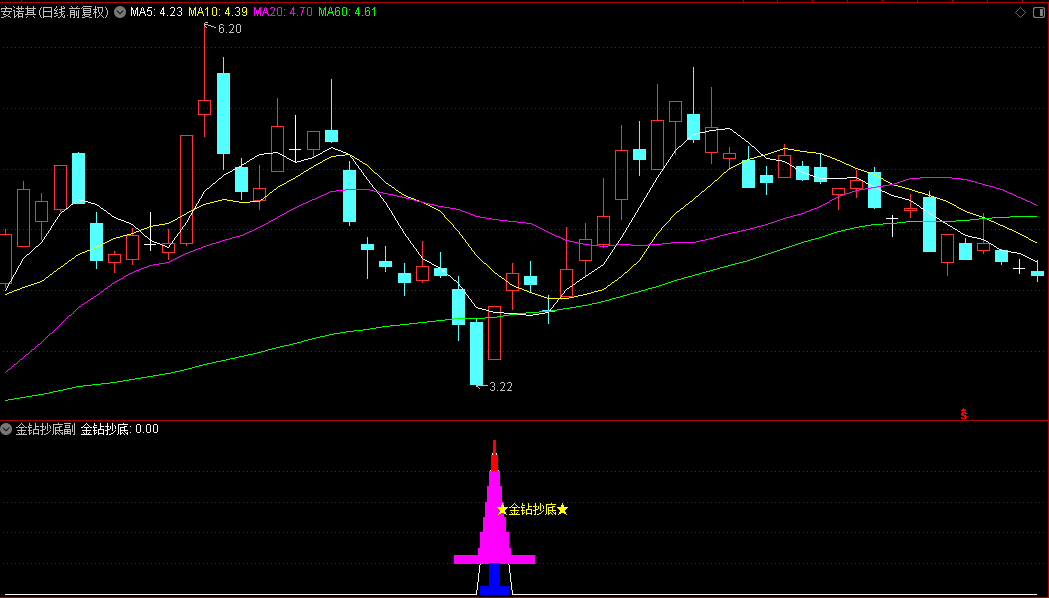Viewport: 1049px width, 598px height.
Task: Expand the 金钻抄底副 sub-chart dropdown arrow
Action: pyautogui.click(x=7, y=429)
